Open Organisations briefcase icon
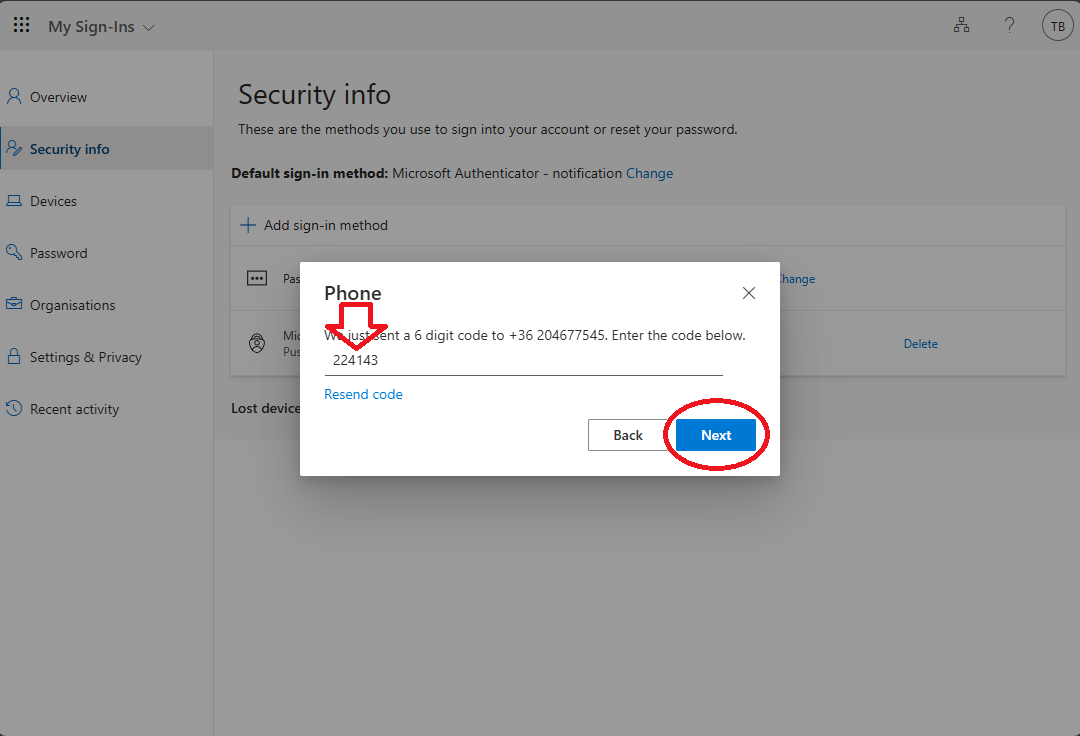 [x=14, y=304]
